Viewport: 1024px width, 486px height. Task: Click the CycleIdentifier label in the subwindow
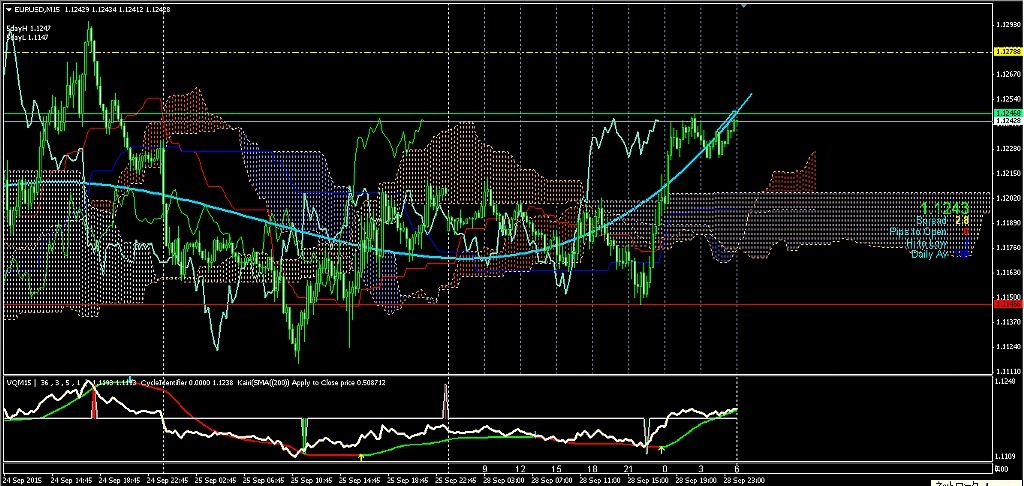(x=165, y=383)
